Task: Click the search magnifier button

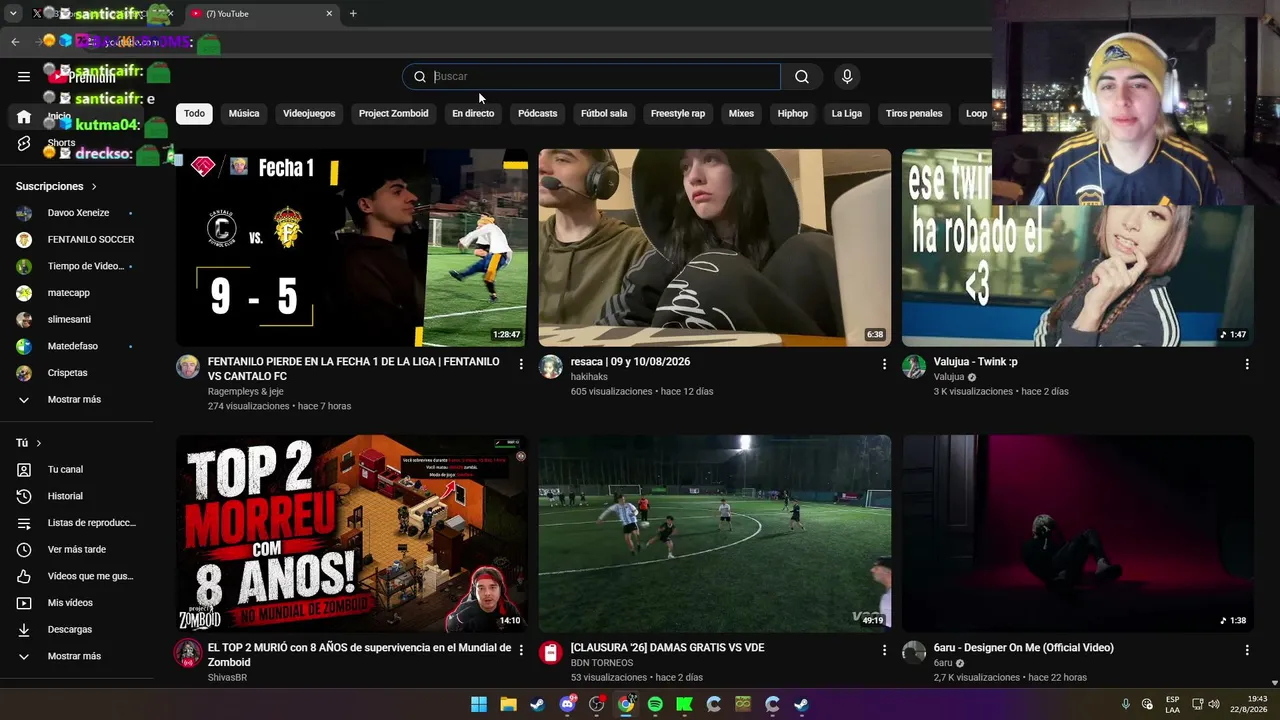Action: click(x=802, y=77)
